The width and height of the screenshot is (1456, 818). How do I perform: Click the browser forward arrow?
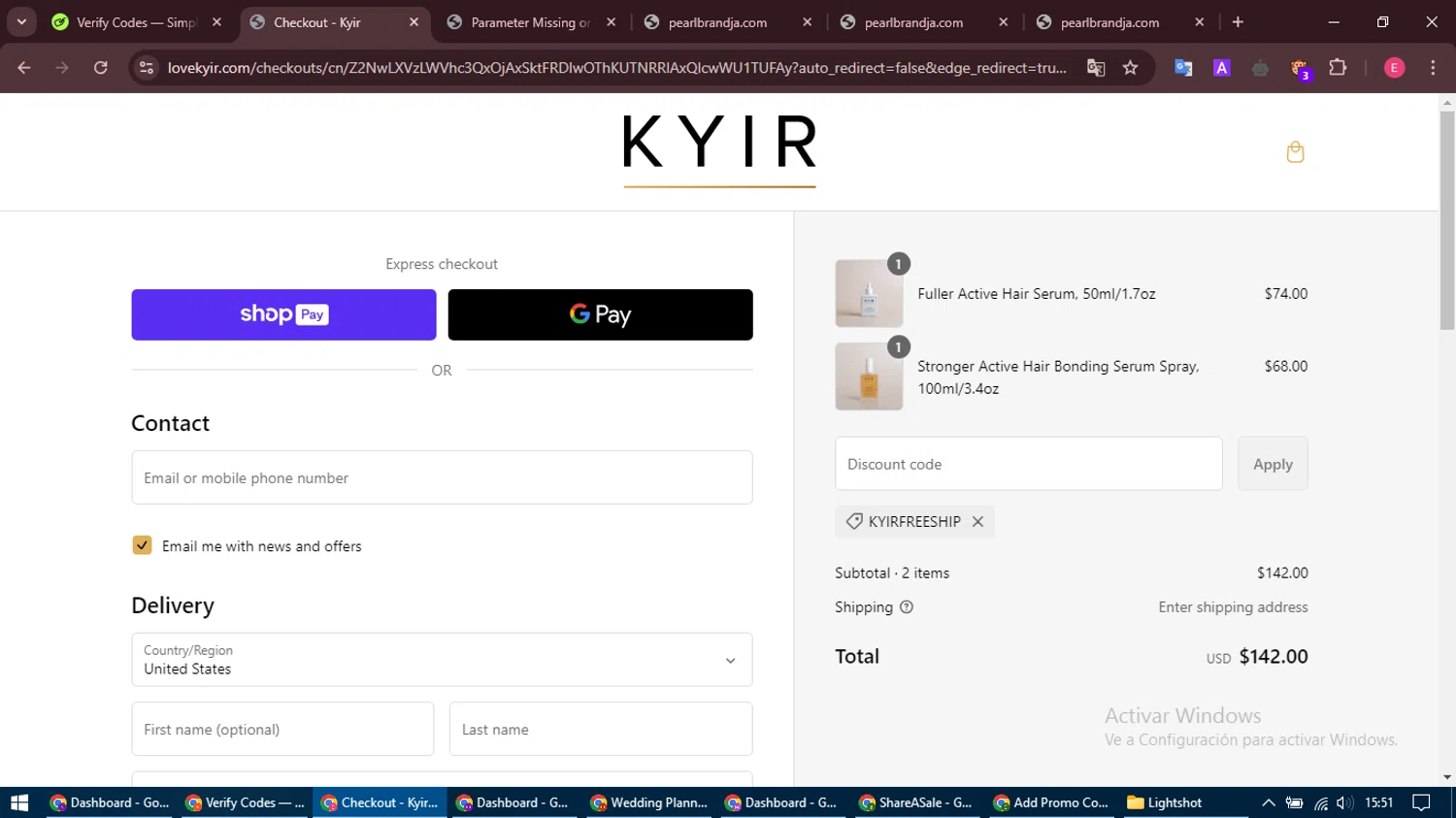pos(62,68)
